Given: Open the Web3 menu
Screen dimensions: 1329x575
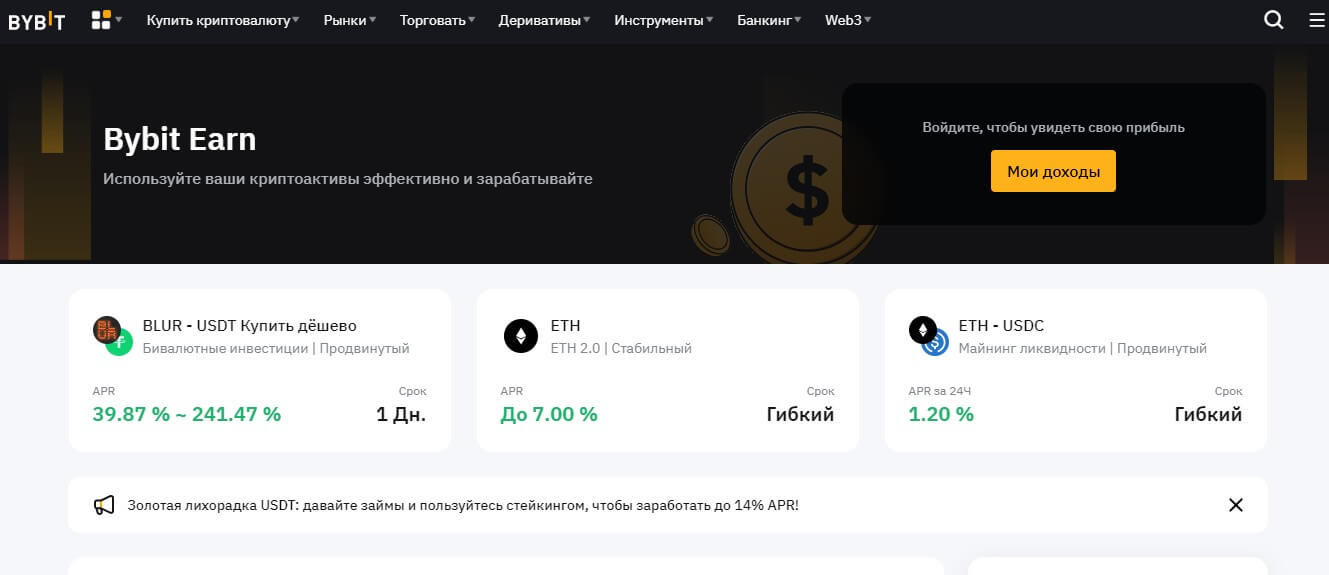Looking at the screenshot, I should 847,20.
